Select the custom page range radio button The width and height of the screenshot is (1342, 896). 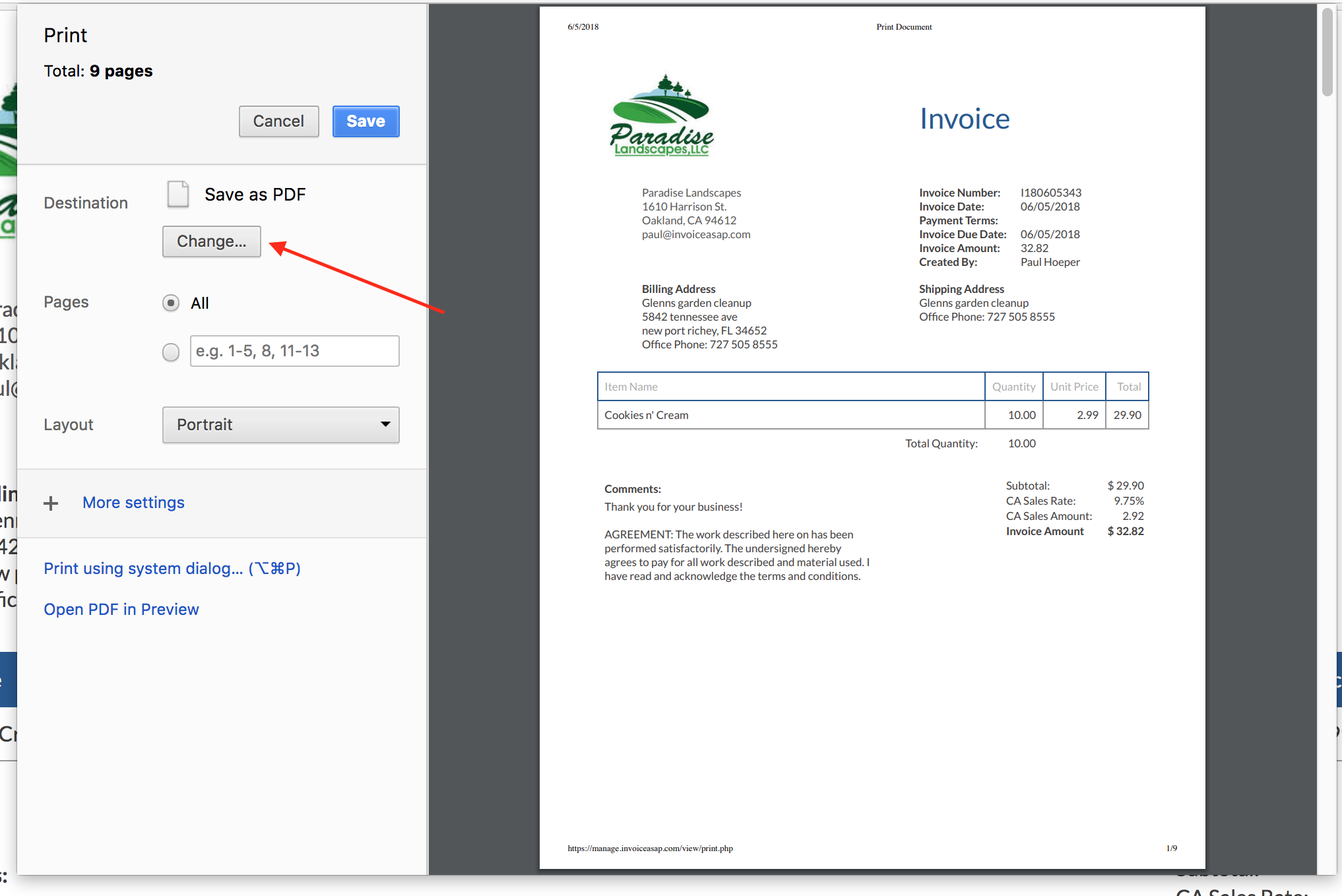(171, 352)
